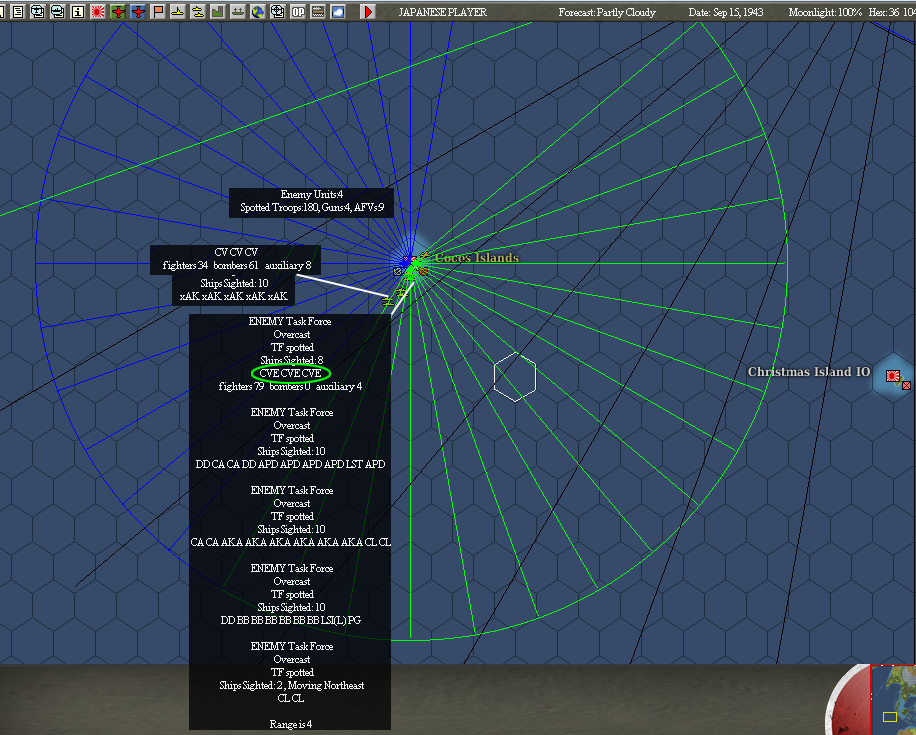Open the document list icon in toolbar
This screenshot has width=916, height=735.
coord(18,11)
